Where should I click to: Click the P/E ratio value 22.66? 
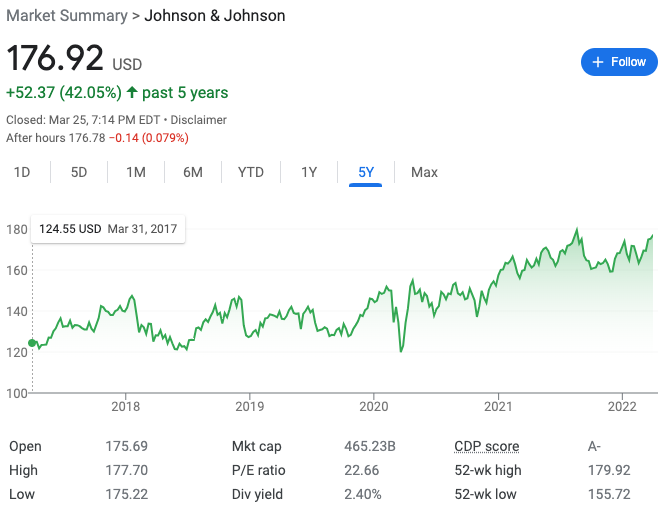[361, 470]
